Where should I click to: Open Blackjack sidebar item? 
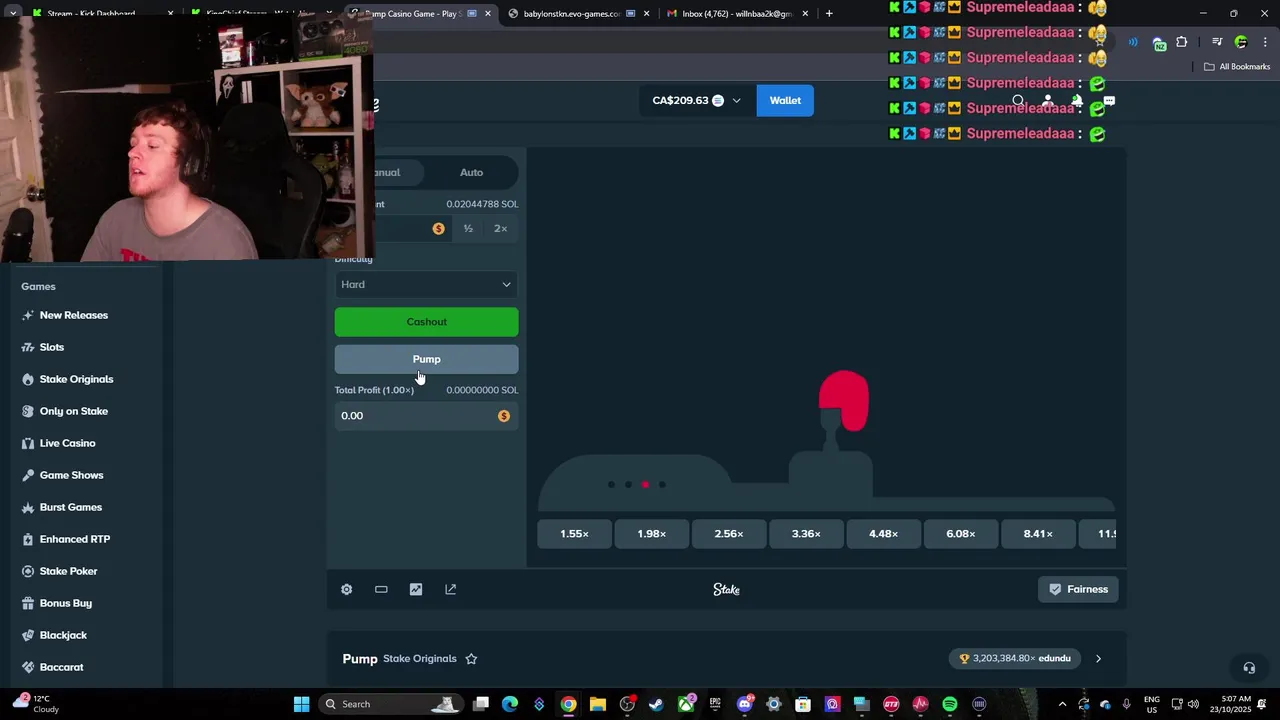coord(63,636)
